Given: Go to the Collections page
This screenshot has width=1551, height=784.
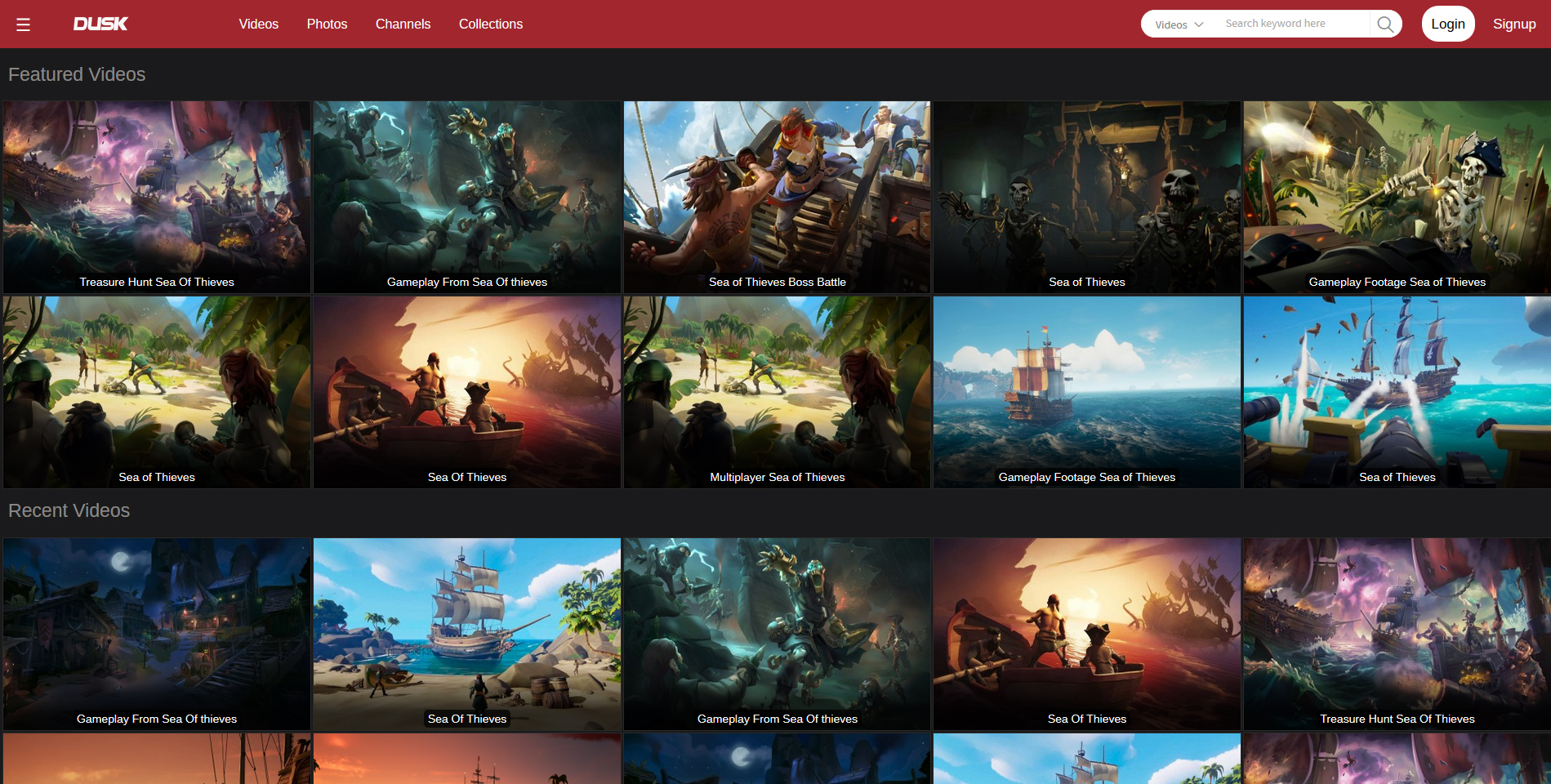Looking at the screenshot, I should 491,24.
